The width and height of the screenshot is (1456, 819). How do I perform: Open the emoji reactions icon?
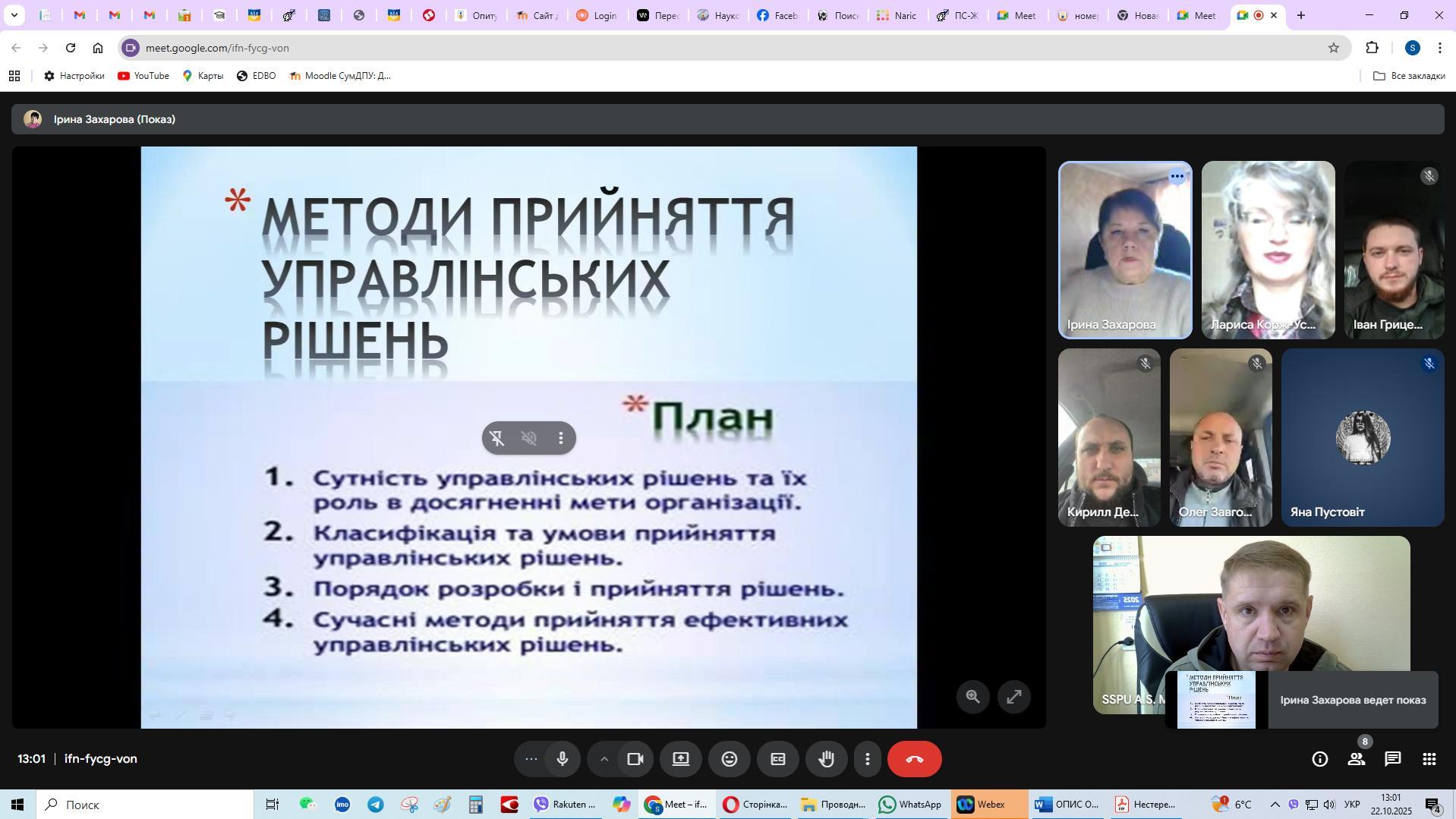coord(730,759)
